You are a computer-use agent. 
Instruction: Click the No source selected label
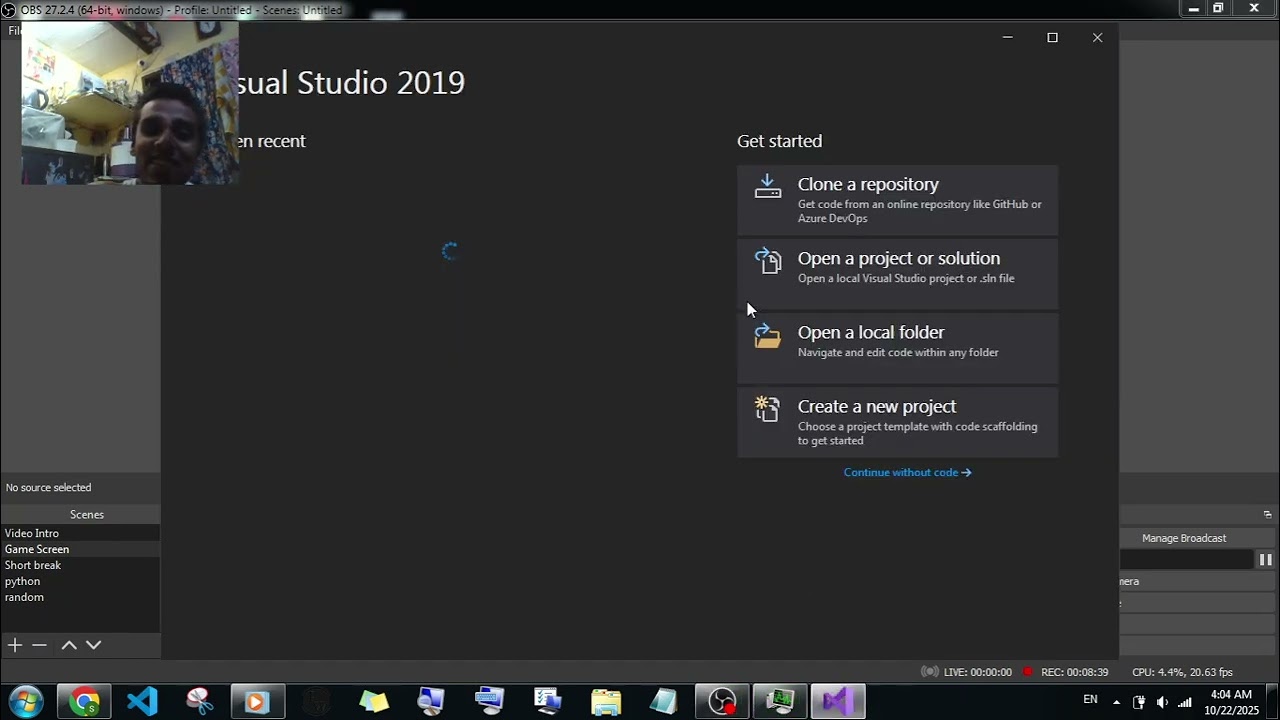[48, 487]
